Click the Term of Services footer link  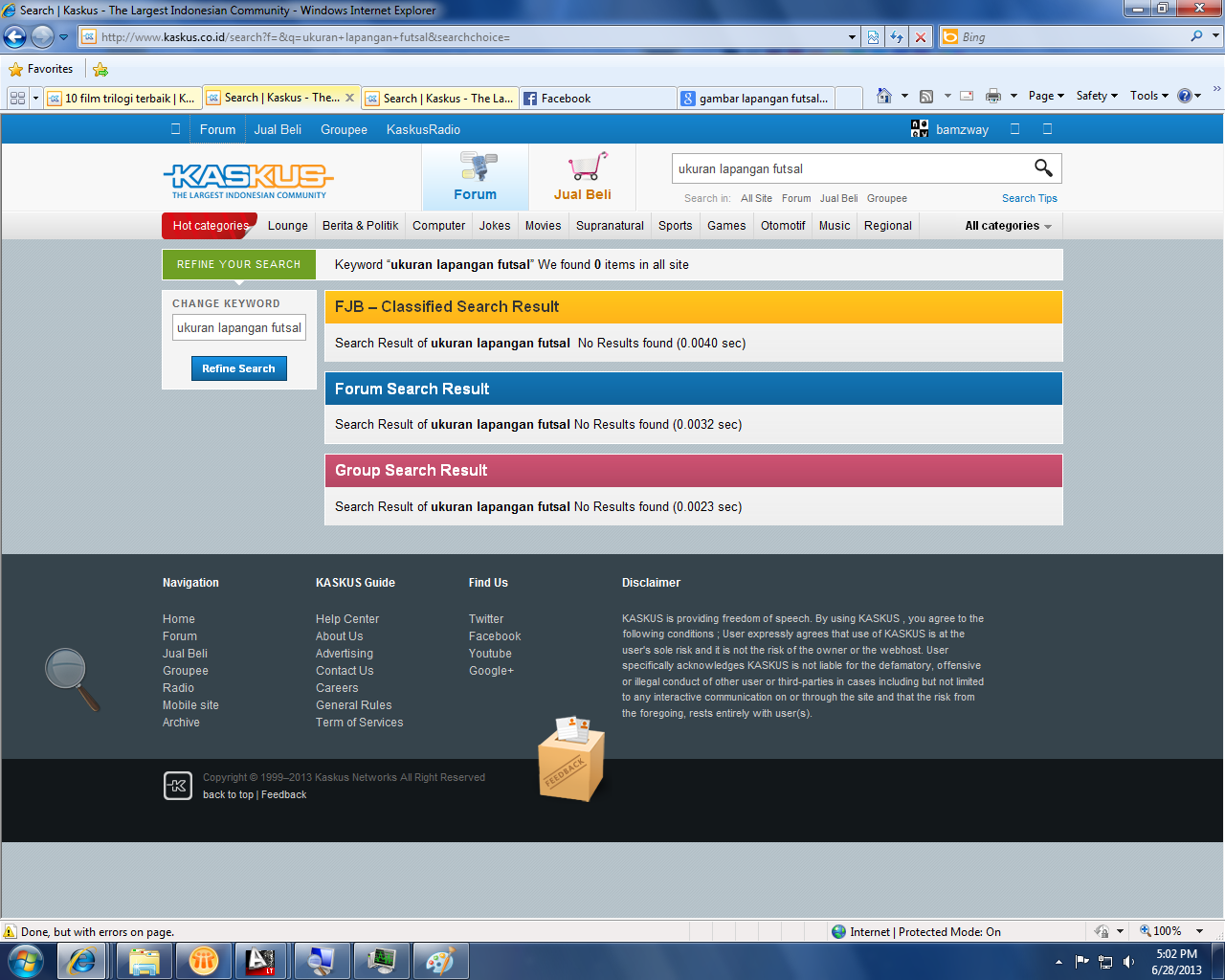360,723
